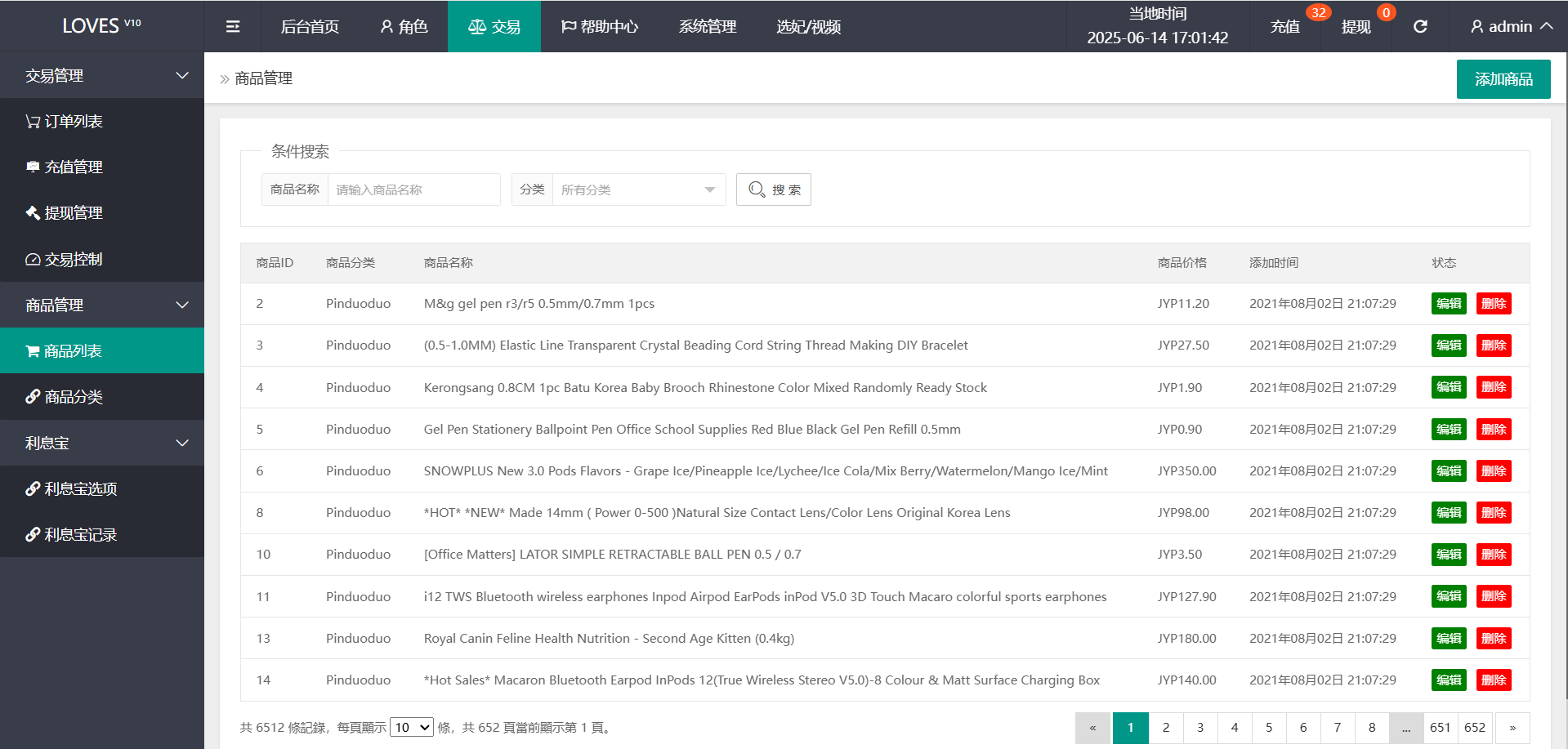Collapse the 交易管理 sidebar group
1568x749 pixels.
tap(102, 75)
